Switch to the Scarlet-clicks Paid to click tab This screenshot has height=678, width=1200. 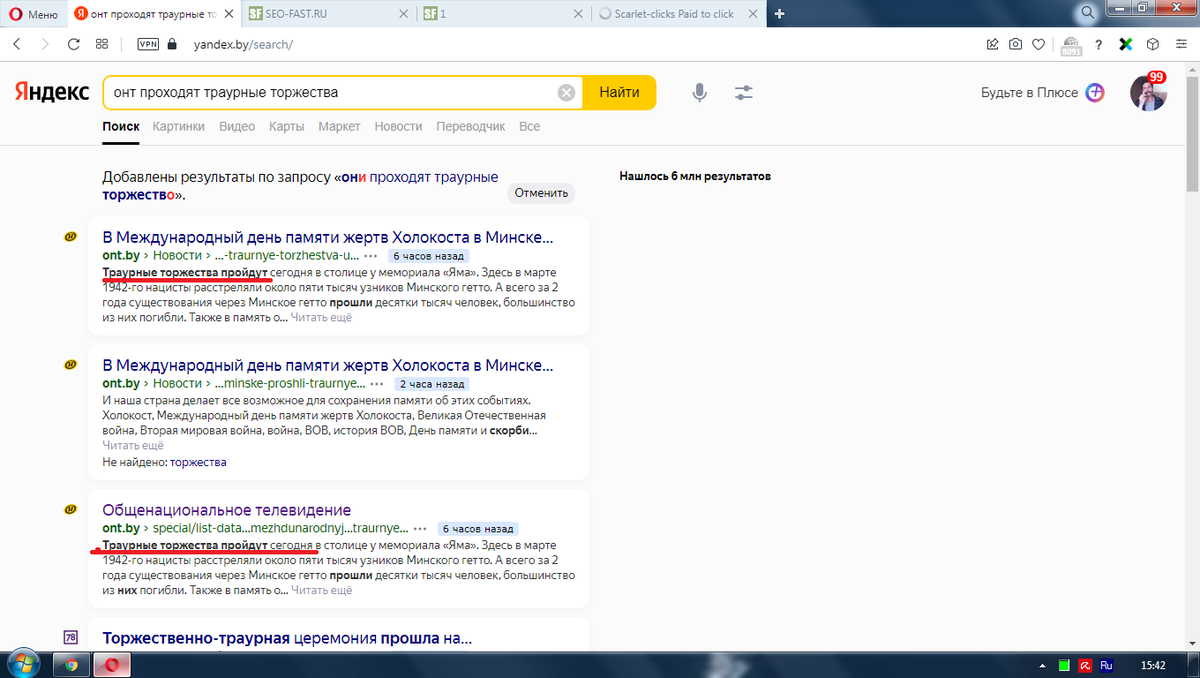point(677,14)
